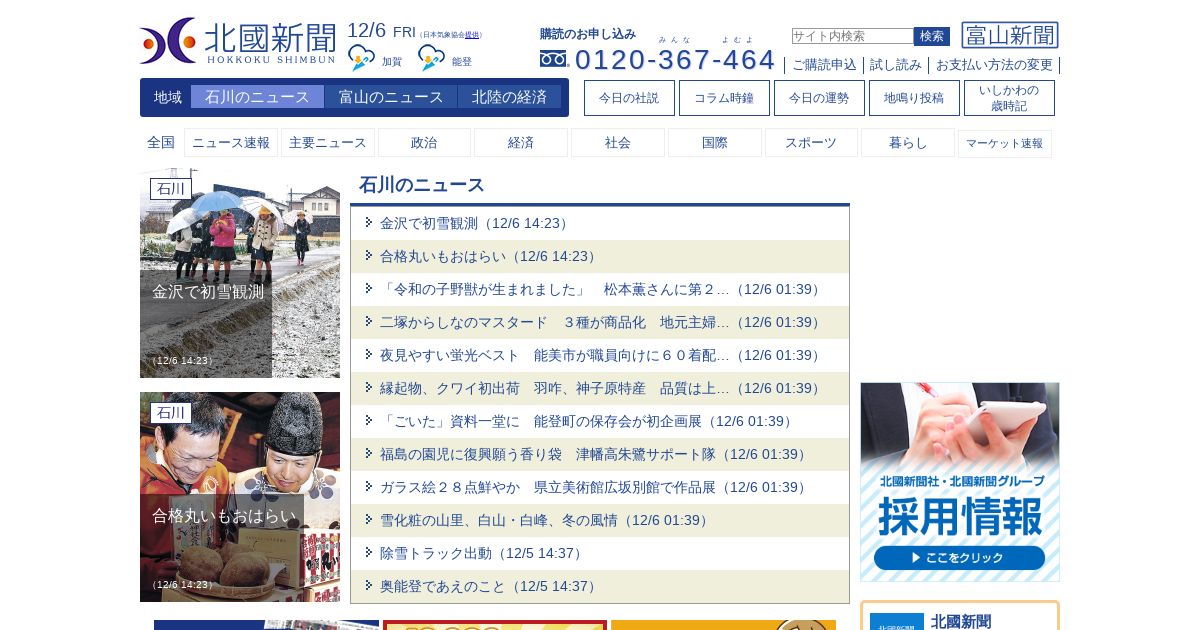Screen dimensions: 1200x630
Task: Open 合格丸いもおはらい headline in news list
Action: (x=490, y=256)
